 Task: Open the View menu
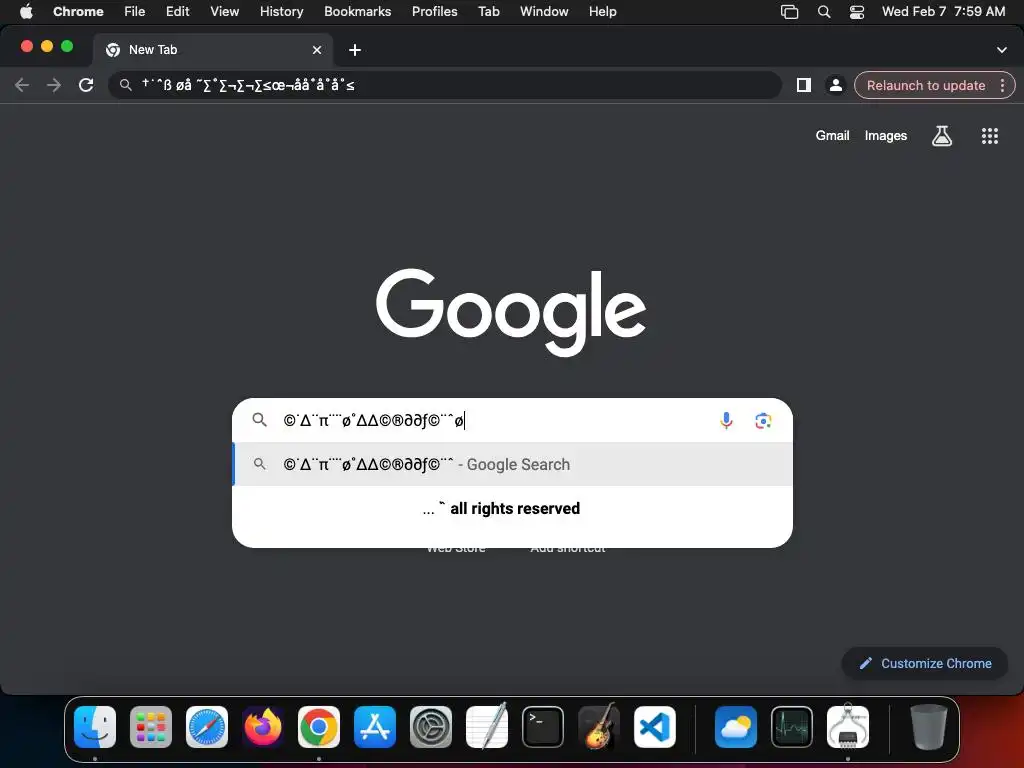[225, 11]
